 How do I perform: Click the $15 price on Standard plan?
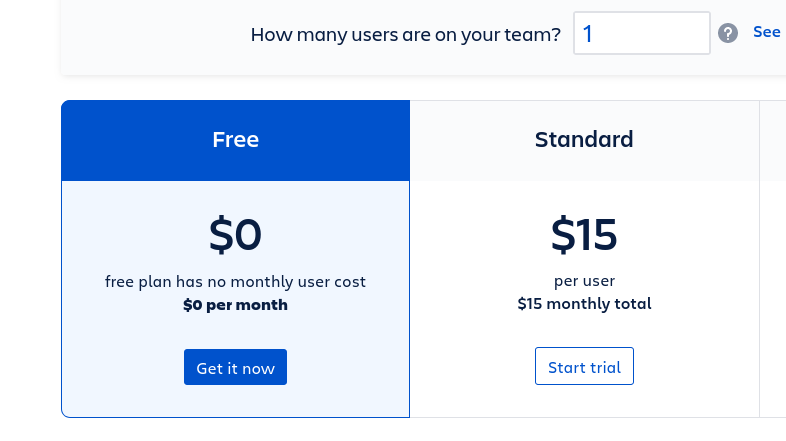tap(584, 235)
